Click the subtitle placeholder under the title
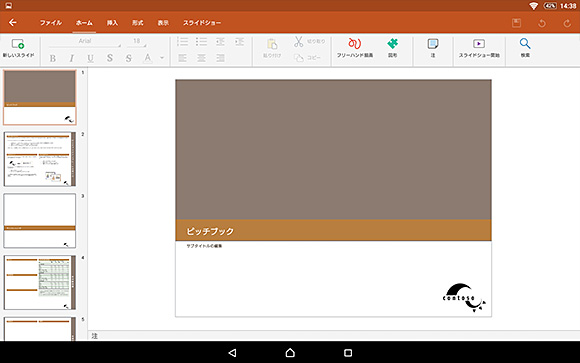The image size is (580, 363). (204, 246)
